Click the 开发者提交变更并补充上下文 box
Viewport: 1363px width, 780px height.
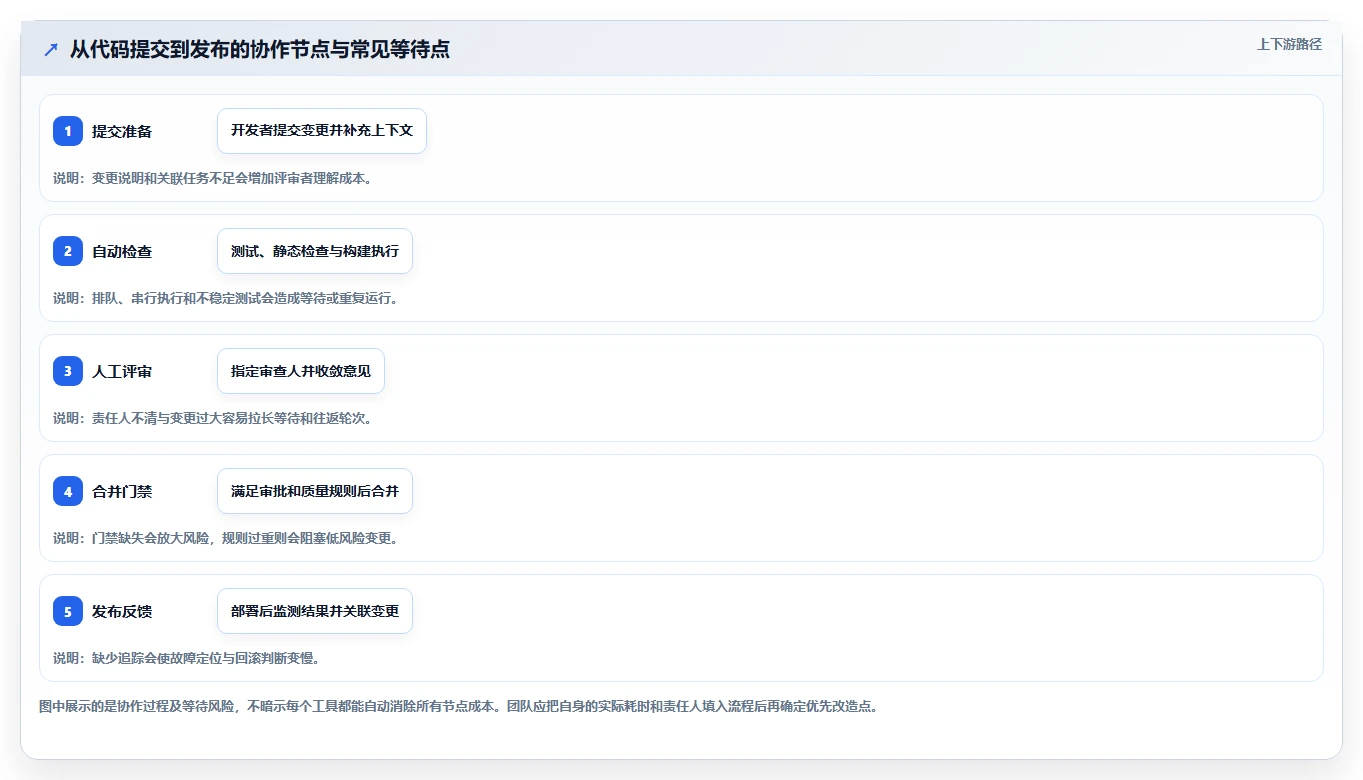pos(322,131)
